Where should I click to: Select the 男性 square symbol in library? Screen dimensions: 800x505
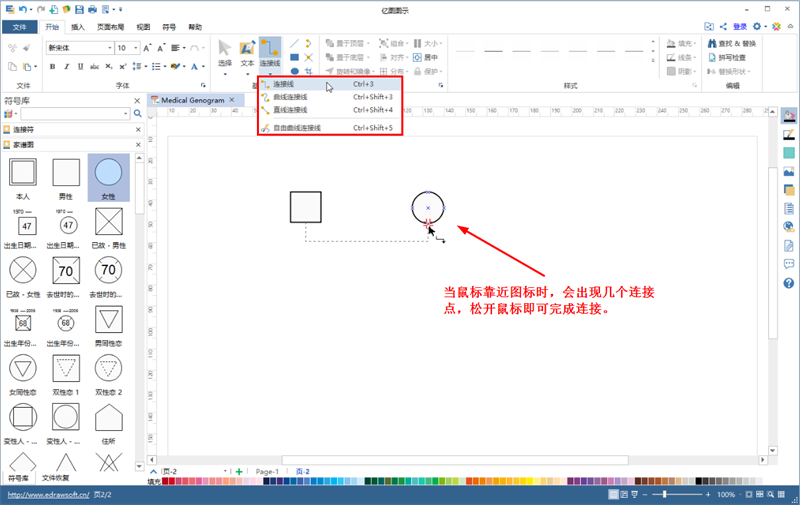pos(66,178)
